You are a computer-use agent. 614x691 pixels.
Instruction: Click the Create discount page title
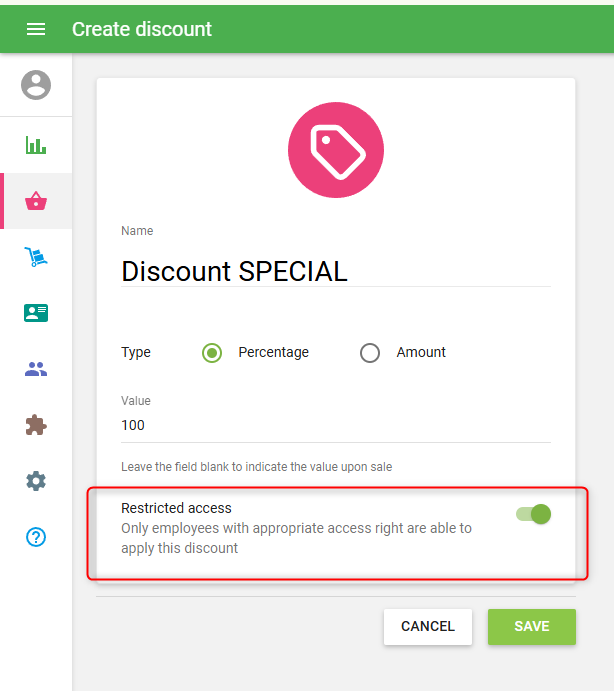142,29
